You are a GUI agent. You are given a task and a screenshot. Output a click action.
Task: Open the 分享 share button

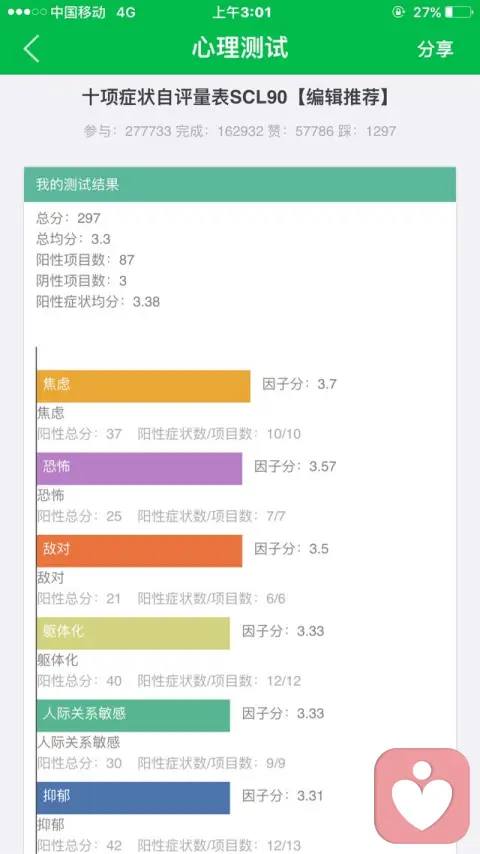click(435, 48)
